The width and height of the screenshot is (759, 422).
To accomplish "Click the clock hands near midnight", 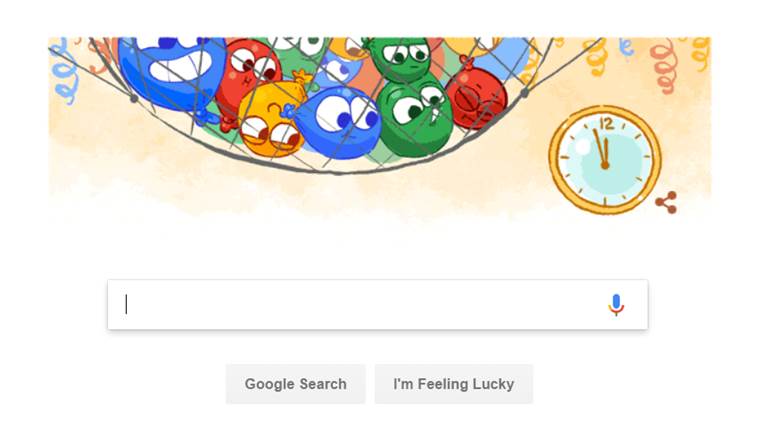I will click(x=602, y=148).
